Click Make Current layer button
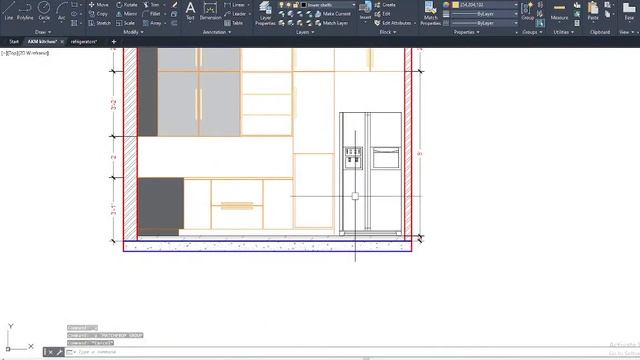 333,14
